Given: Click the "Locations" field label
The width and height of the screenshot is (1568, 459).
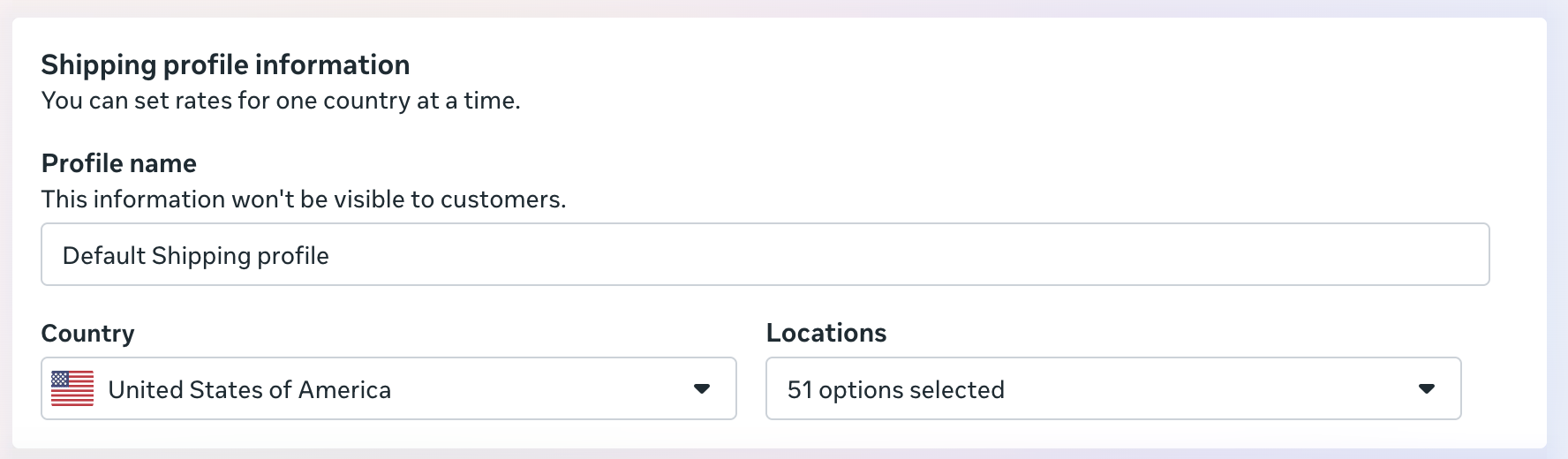Looking at the screenshot, I should pyautogui.click(x=825, y=333).
